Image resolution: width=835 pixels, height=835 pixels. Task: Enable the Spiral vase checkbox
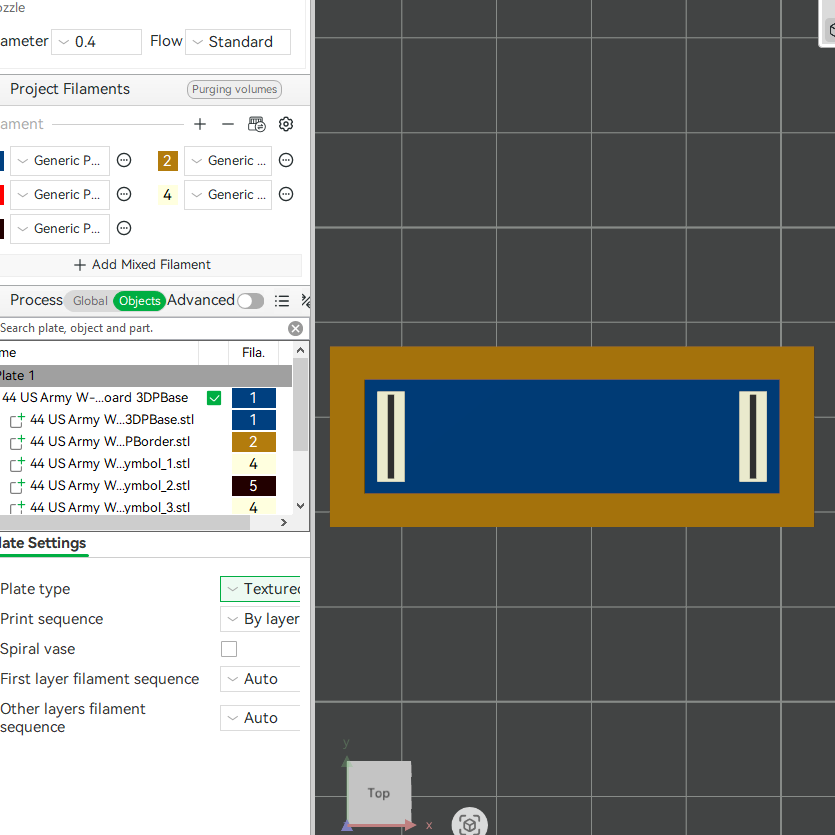point(229,649)
